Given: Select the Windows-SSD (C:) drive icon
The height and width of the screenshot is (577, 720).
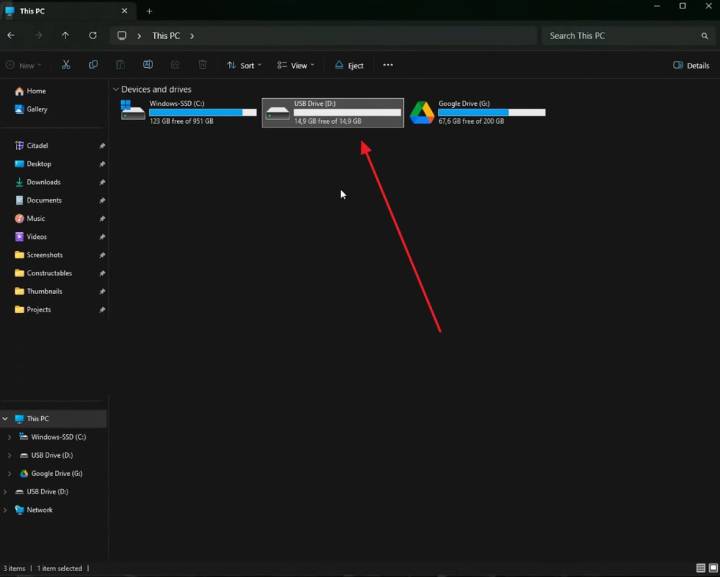Looking at the screenshot, I should click(x=133, y=112).
